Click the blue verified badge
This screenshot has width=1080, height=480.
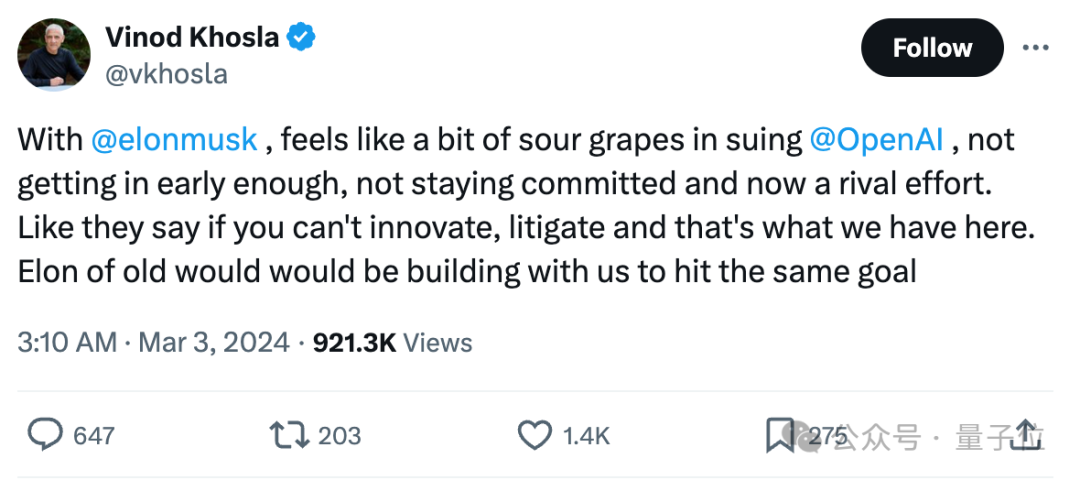pos(302,38)
